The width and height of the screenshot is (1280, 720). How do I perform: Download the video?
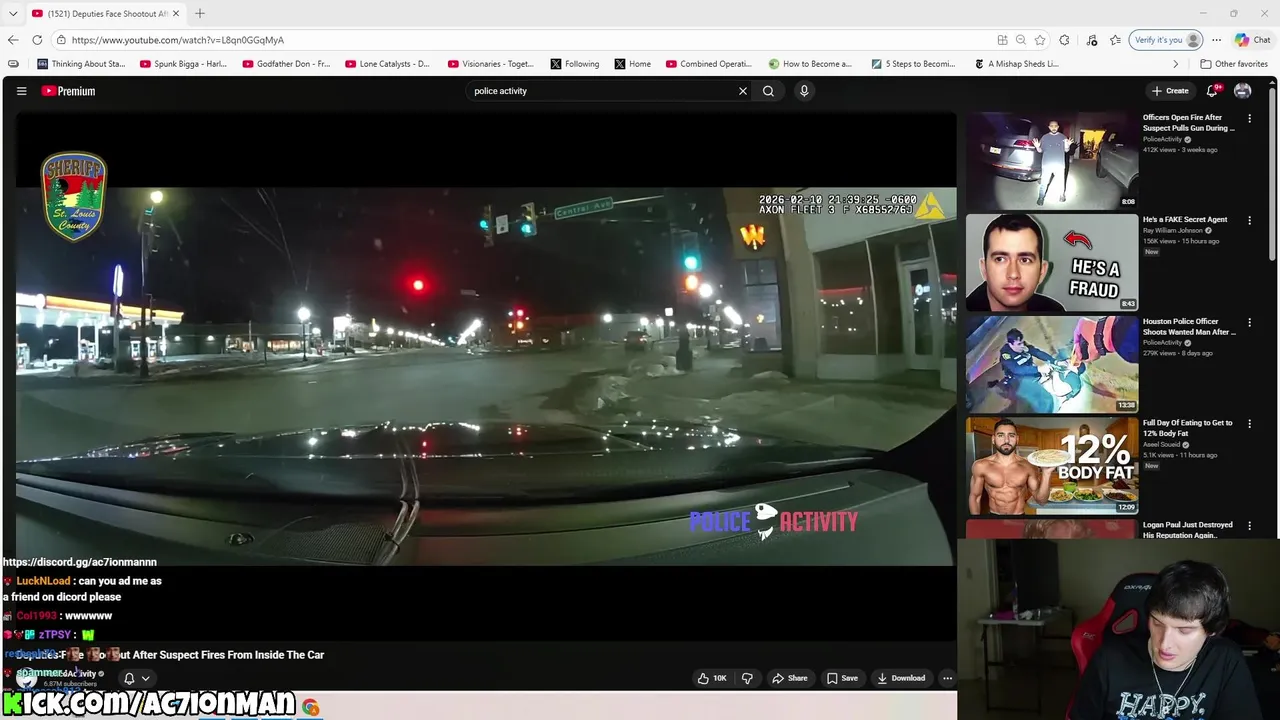click(902, 678)
